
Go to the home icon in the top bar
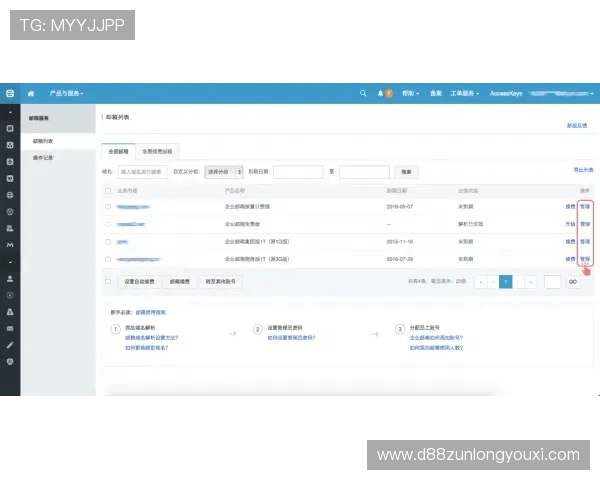pyautogui.click(x=31, y=93)
